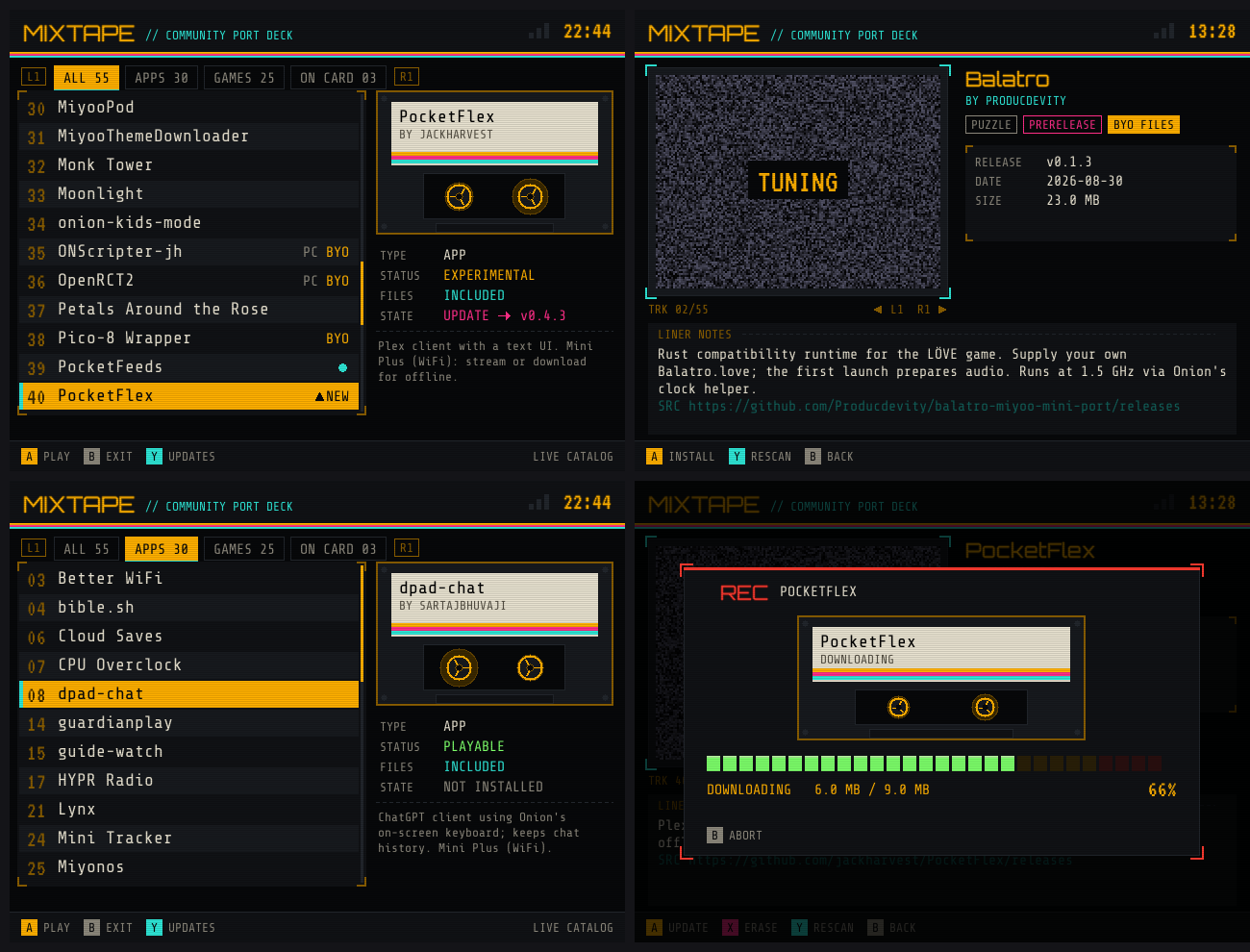Click the scrollbar thumb of the Better WiFi list
1250x952 pixels.
362,623
